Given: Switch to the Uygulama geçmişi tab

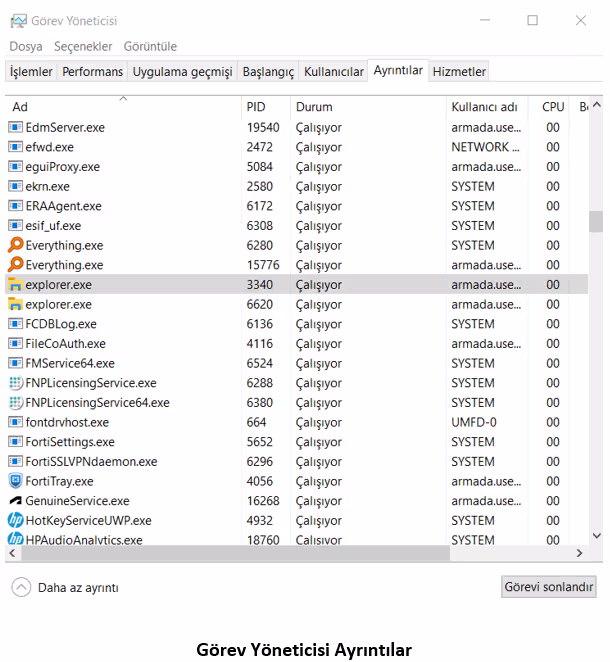Looking at the screenshot, I should pos(182,71).
